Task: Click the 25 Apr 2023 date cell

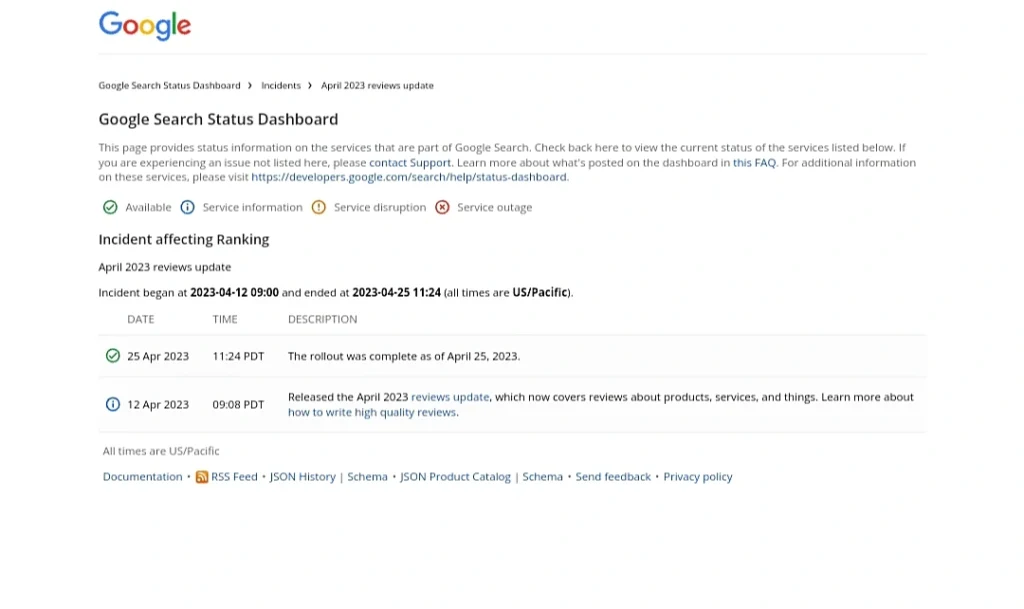Action: click(158, 356)
